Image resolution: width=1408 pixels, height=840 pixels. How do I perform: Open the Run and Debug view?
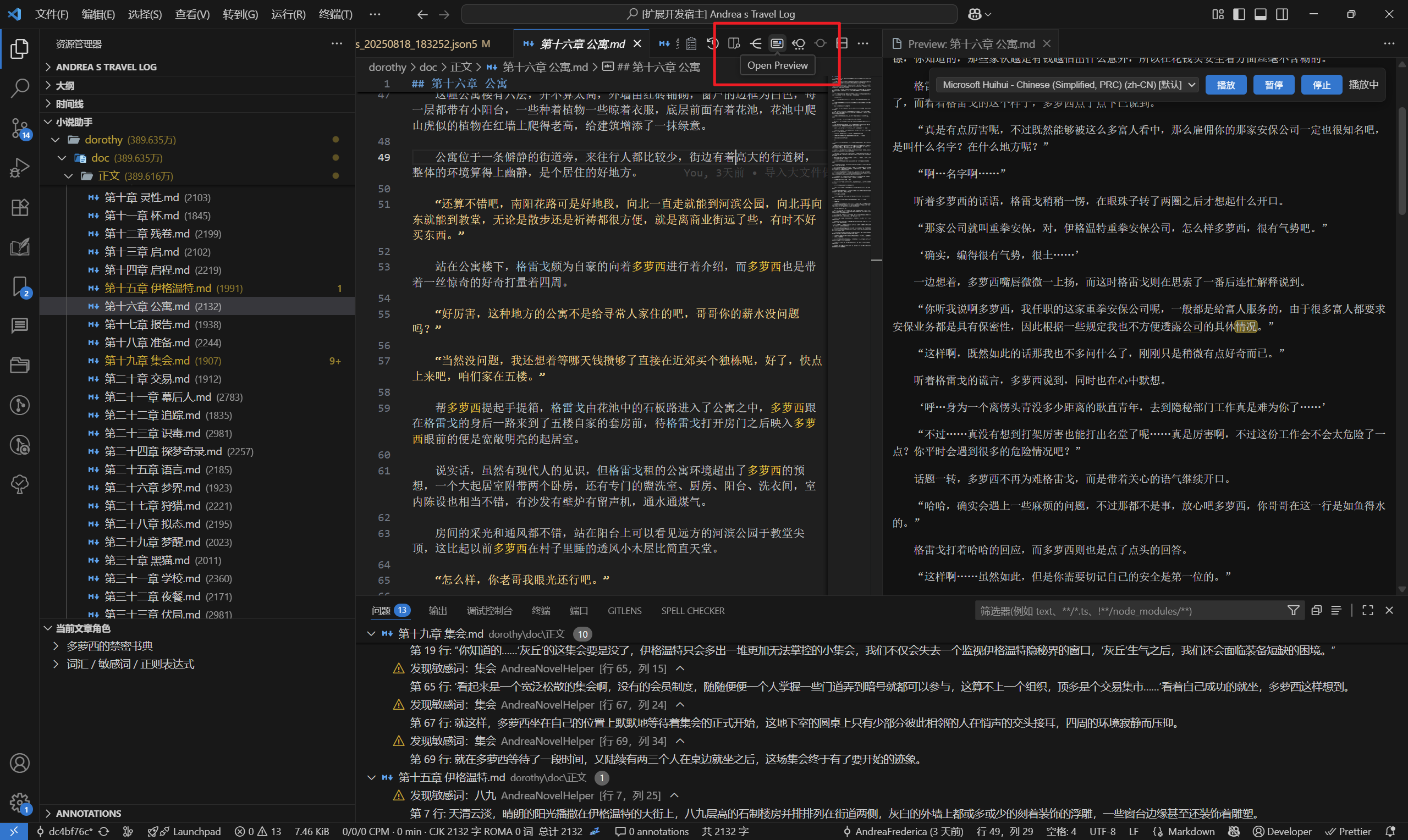20,168
